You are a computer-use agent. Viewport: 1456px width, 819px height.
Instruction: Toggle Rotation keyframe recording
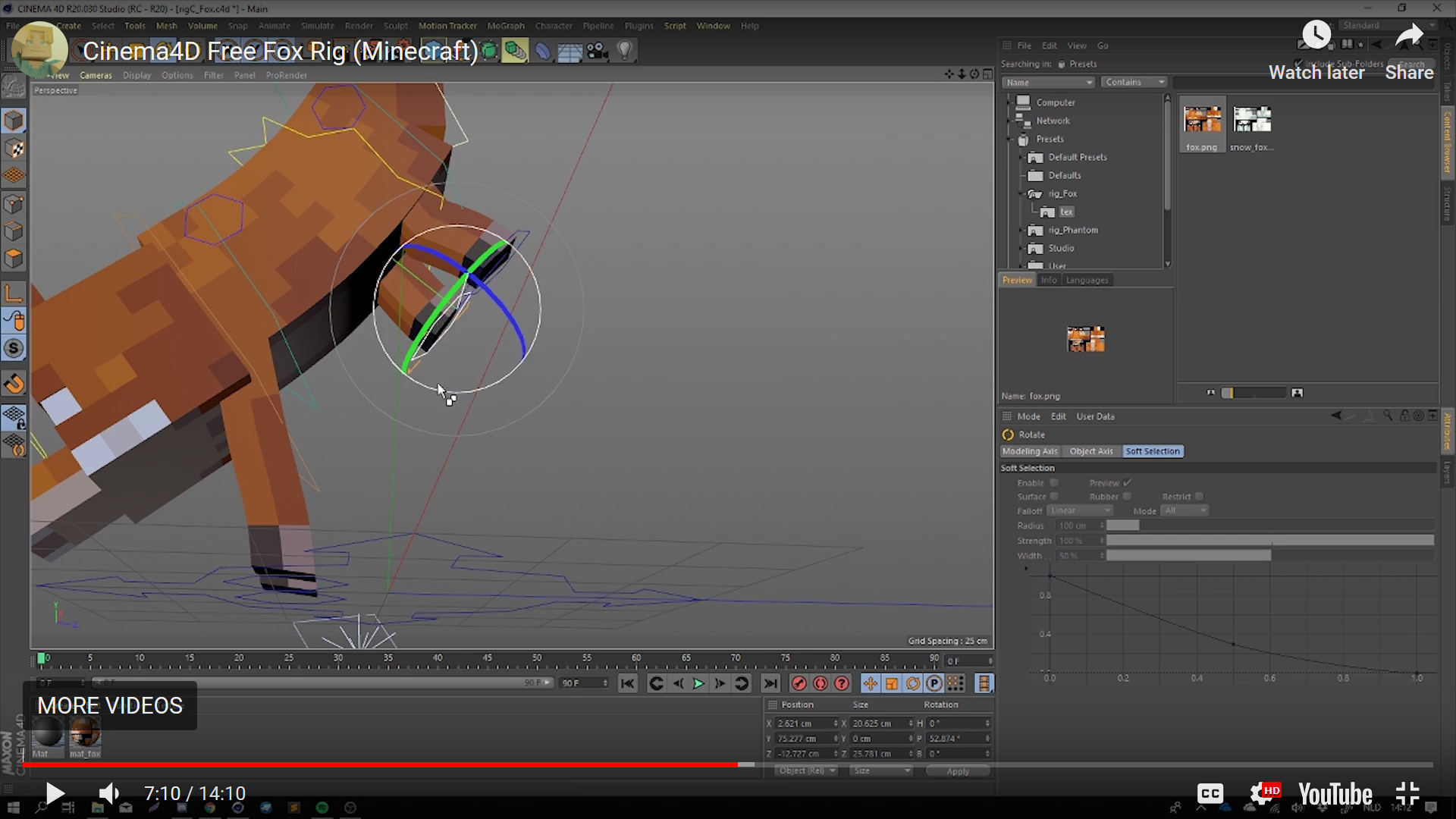913,683
